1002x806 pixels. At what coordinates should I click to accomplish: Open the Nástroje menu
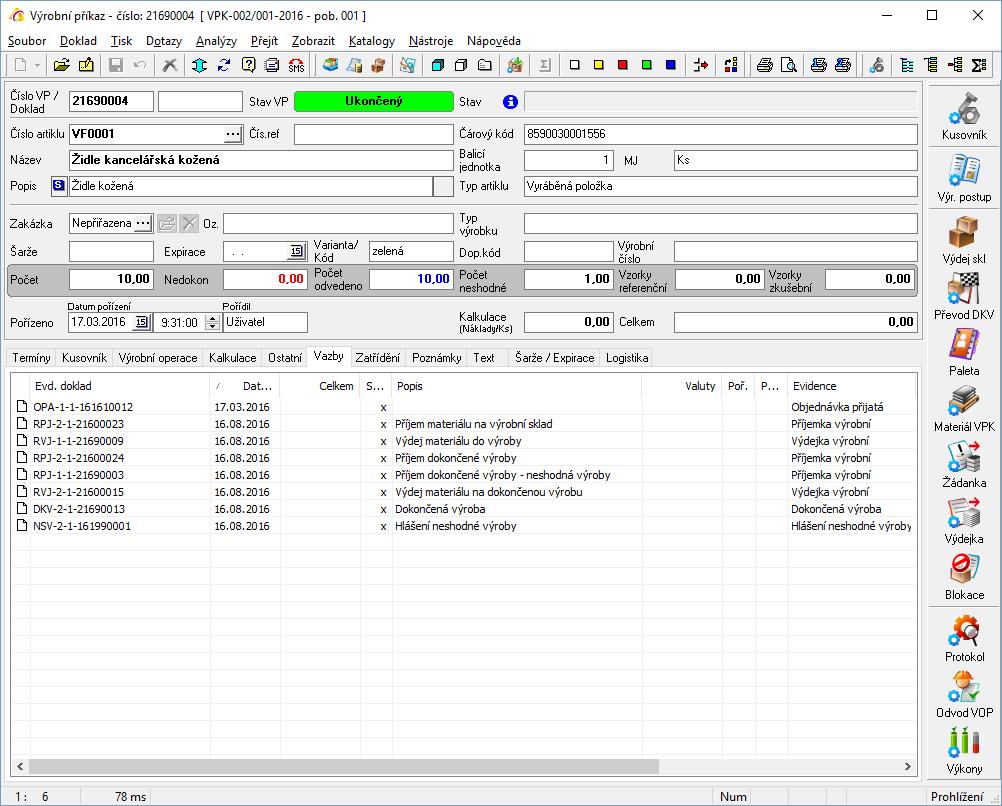pos(431,41)
